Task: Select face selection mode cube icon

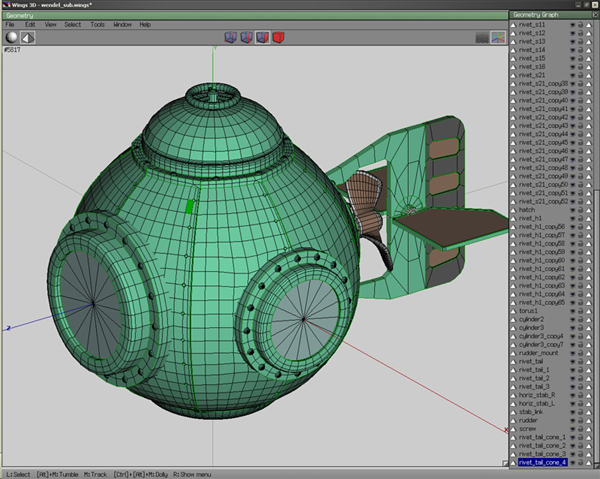Action: pos(262,38)
